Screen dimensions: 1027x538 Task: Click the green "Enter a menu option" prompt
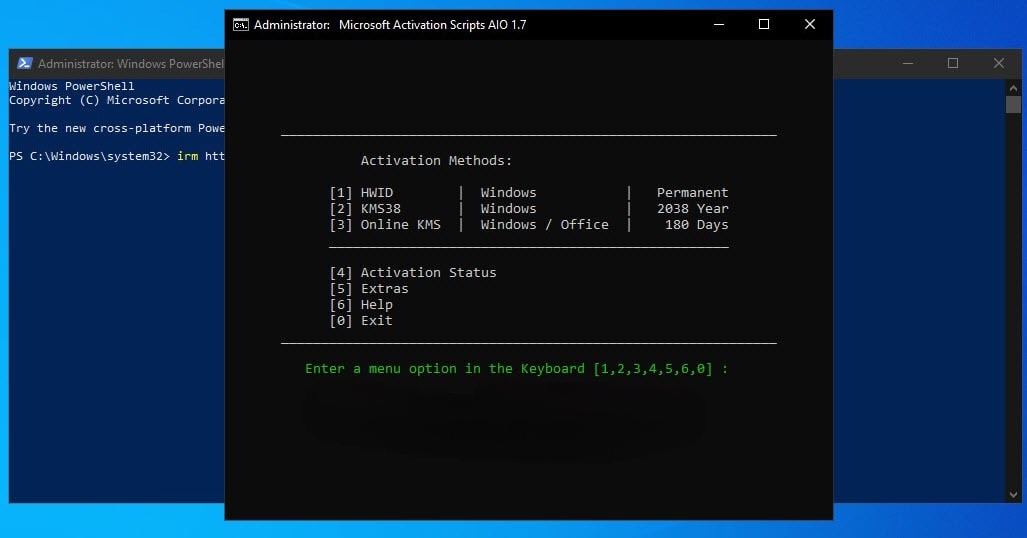[516, 369]
